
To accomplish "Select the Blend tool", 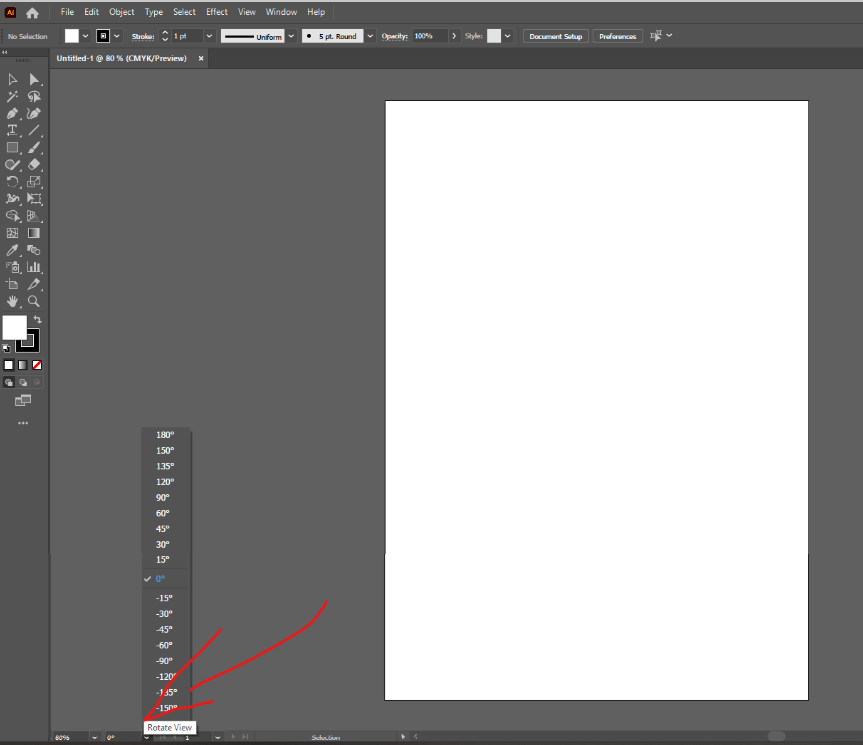I will tap(34, 250).
